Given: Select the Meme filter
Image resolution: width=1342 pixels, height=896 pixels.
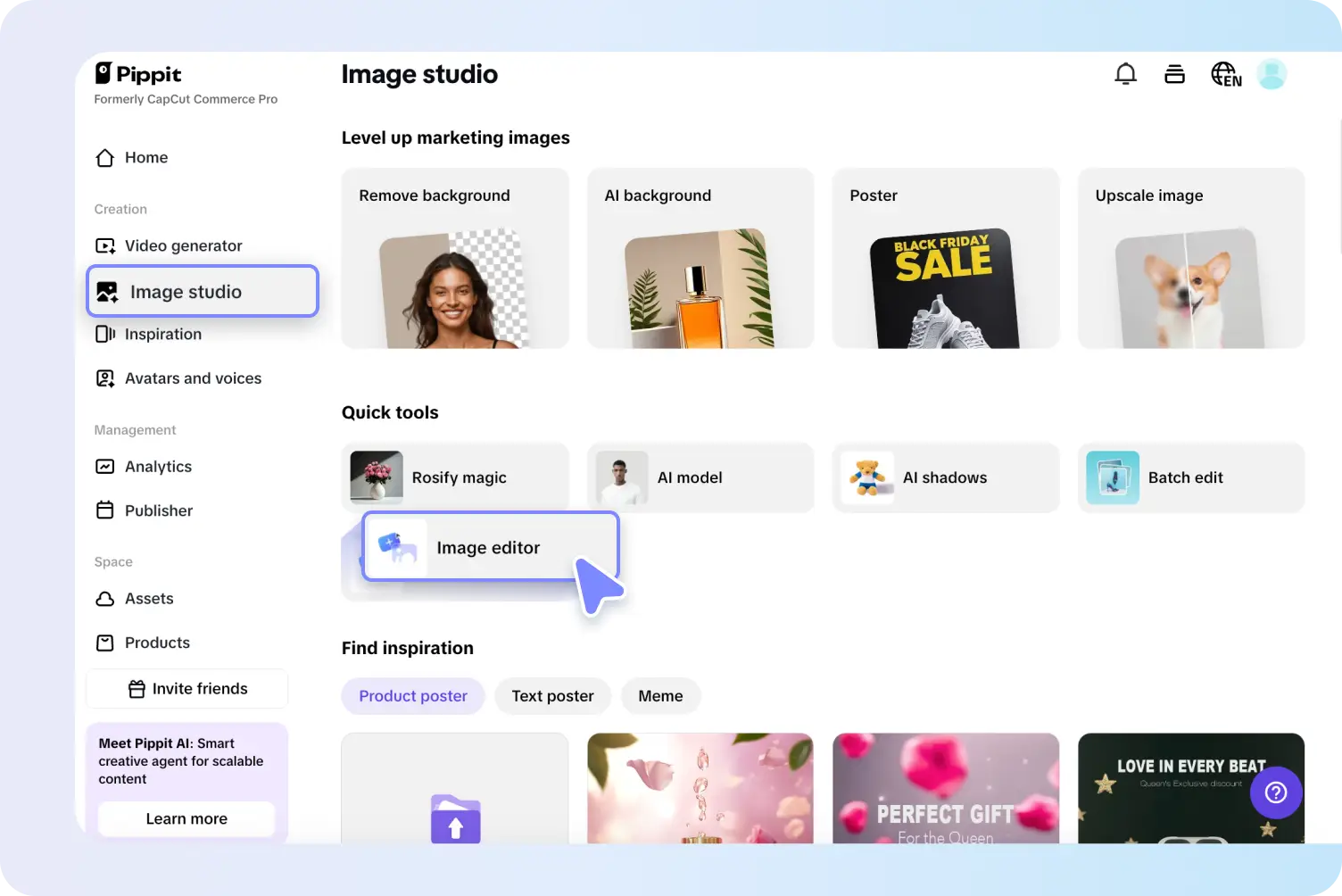Looking at the screenshot, I should click(660, 695).
